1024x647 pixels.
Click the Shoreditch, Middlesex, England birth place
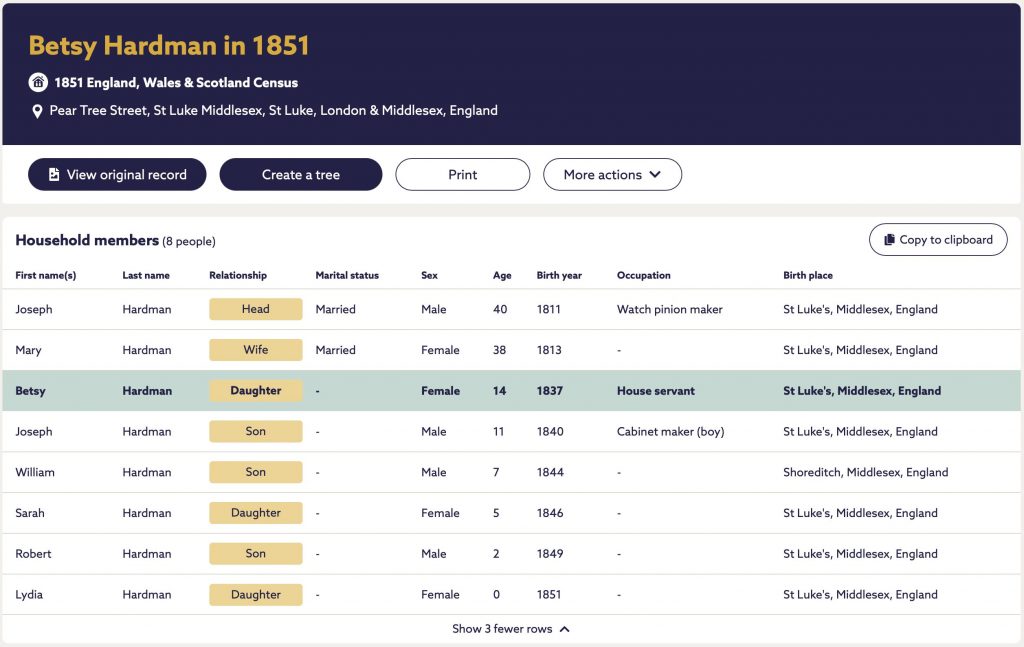[x=865, y=472]
